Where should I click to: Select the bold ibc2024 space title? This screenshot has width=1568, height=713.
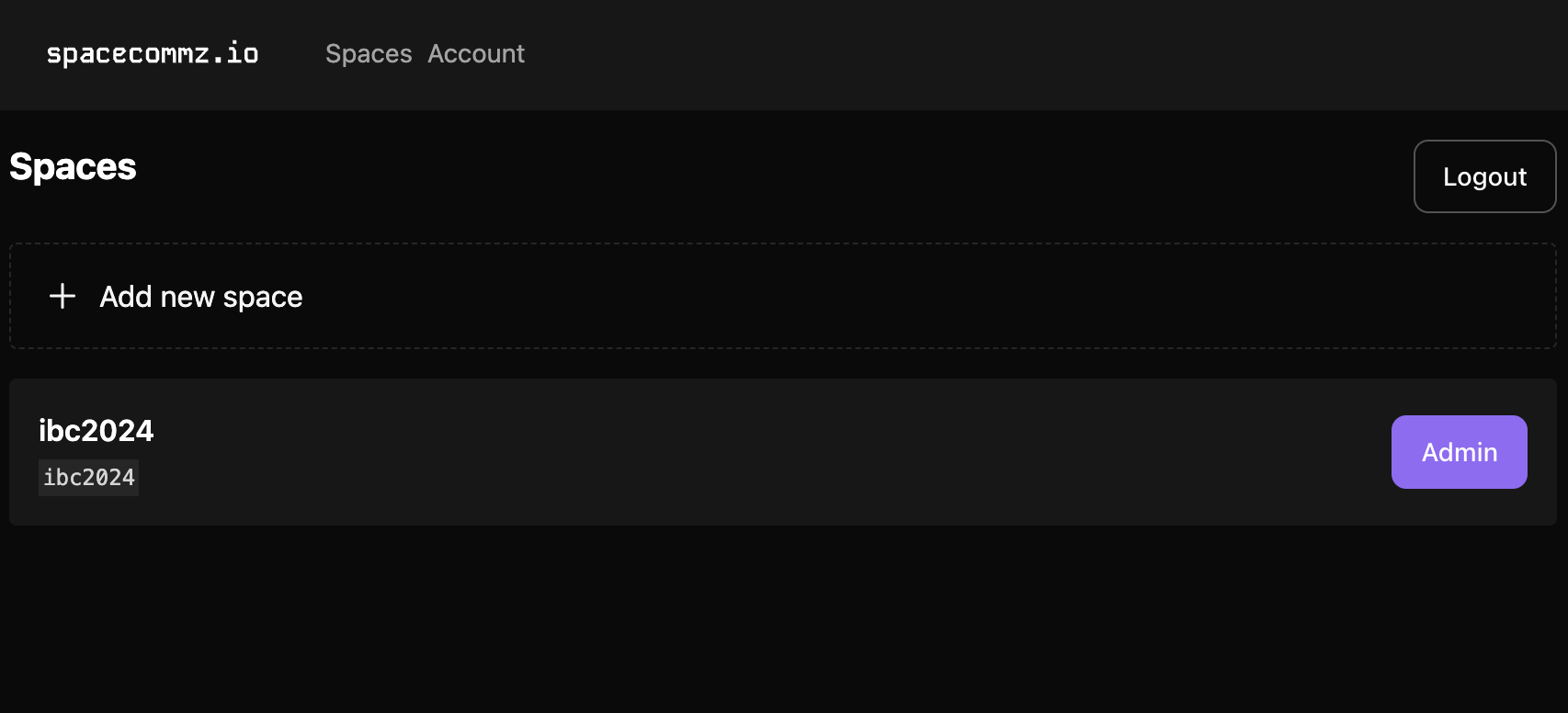click(97, 430)
